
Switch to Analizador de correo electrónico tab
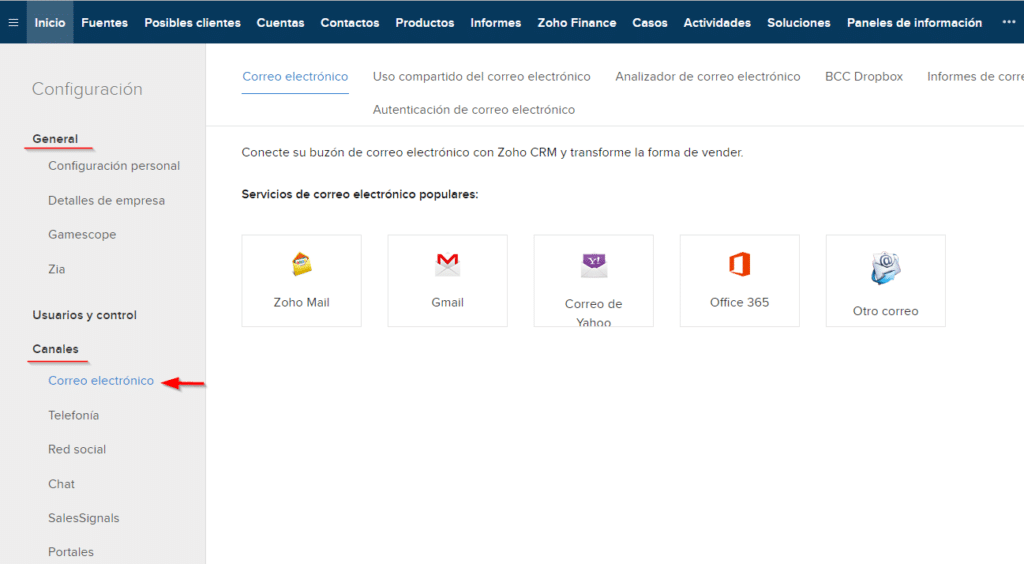707,76
